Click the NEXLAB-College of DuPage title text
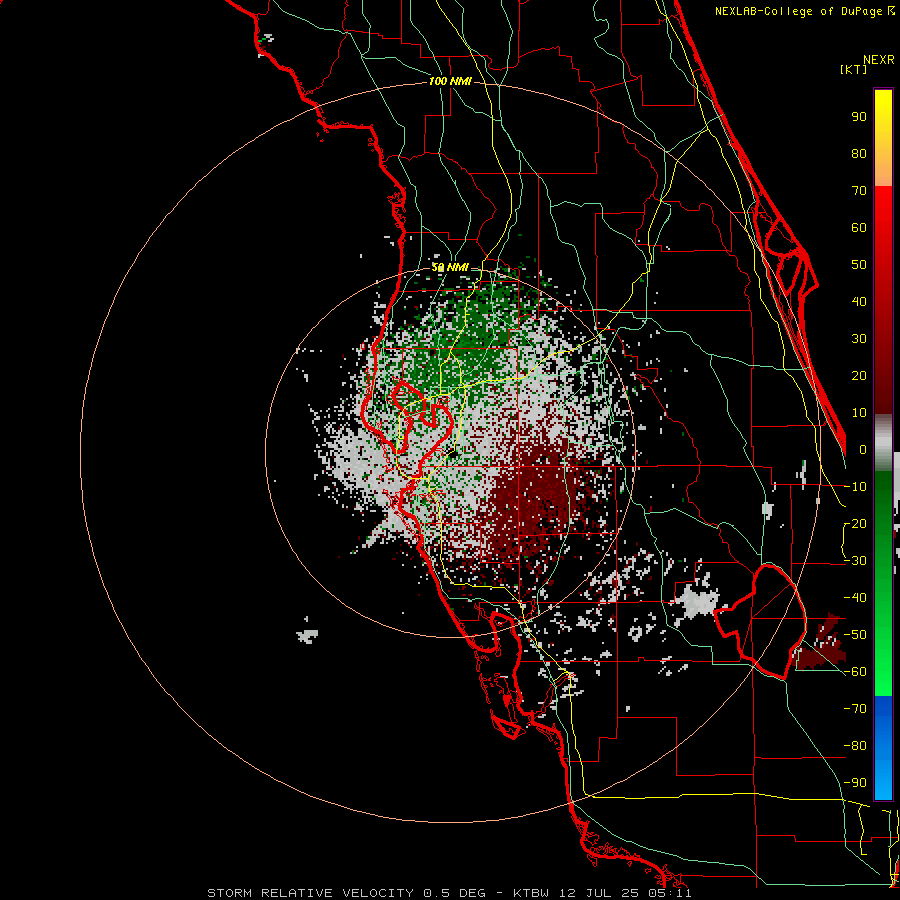This screenshot has width=900, height=900. [x=804, y=11]
